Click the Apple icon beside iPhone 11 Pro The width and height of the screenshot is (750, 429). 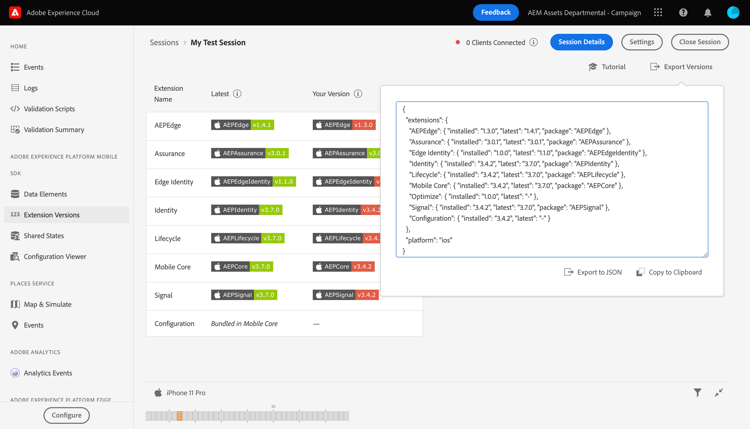click(158, 393)
